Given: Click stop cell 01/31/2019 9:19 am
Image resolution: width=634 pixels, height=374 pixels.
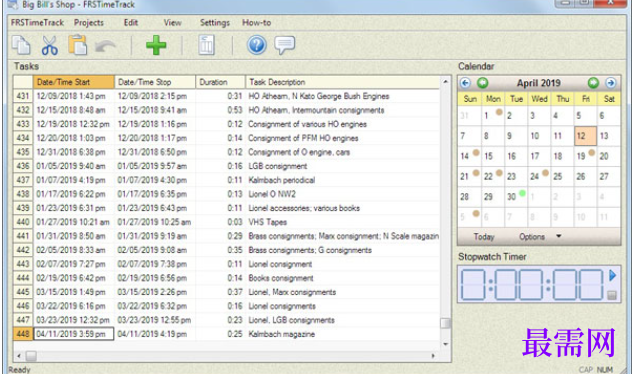Looking at the screenshot, I should (155, 236).
